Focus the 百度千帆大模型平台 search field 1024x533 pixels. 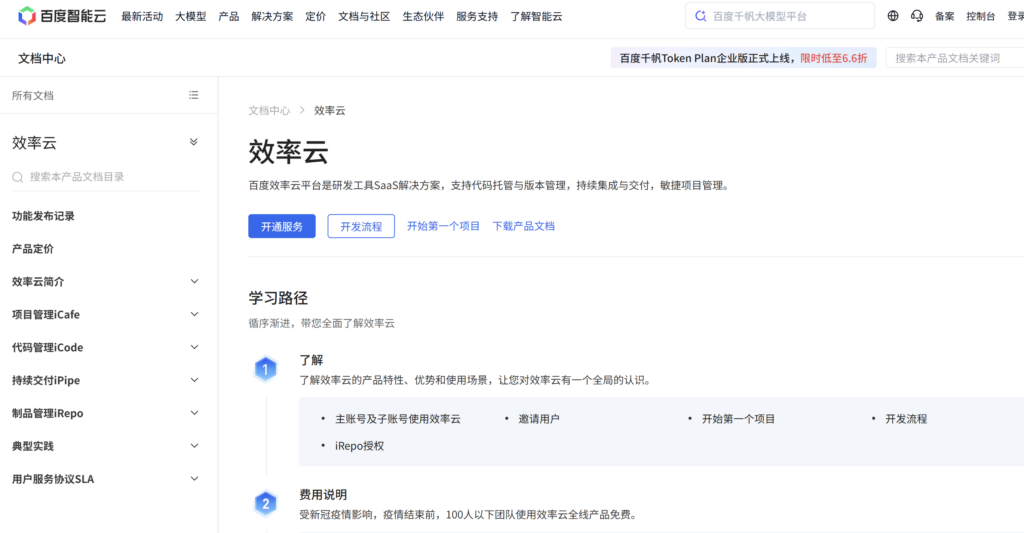point(780,16)
